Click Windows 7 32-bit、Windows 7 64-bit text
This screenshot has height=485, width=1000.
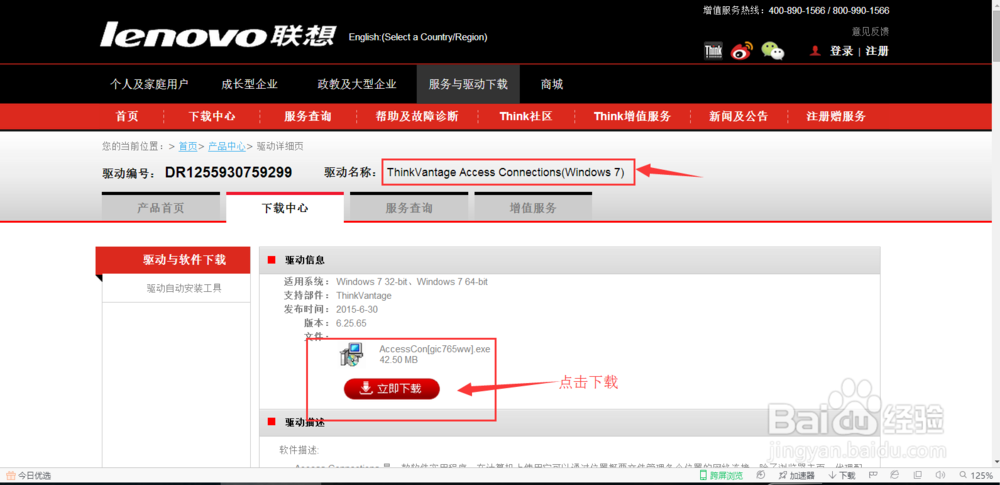pos(412,281)
